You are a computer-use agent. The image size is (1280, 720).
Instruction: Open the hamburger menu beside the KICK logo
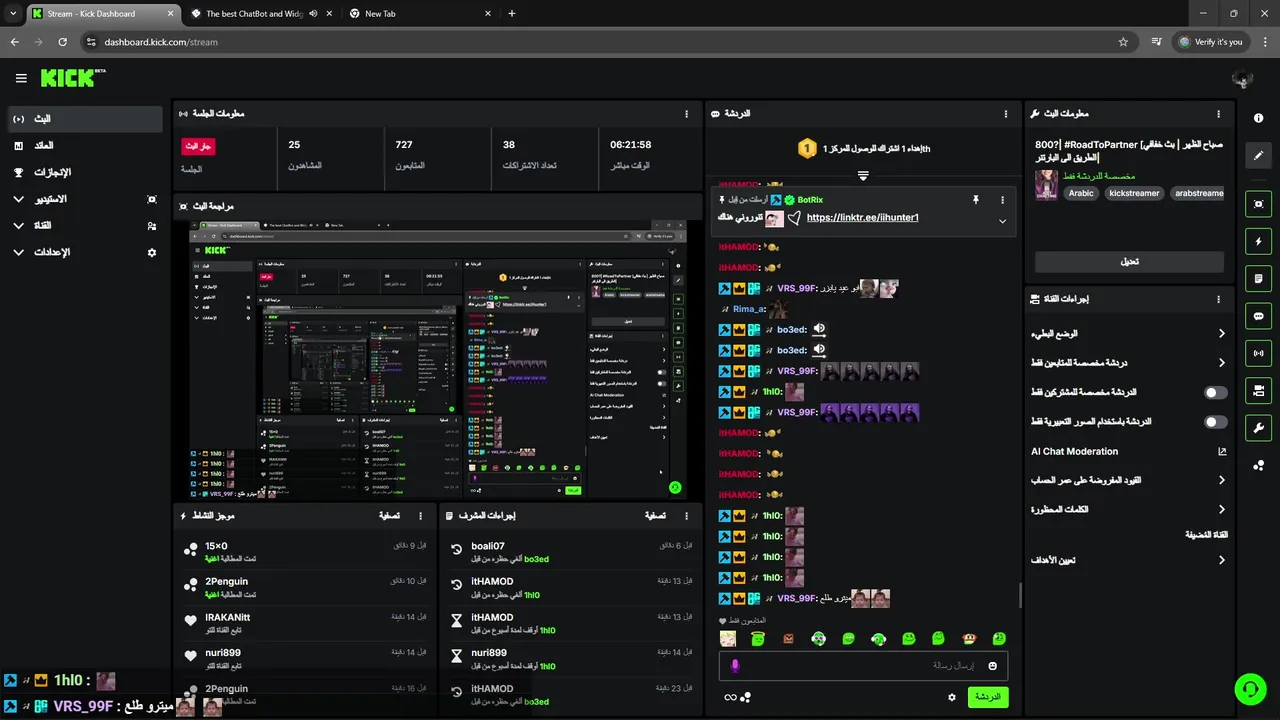21,78
